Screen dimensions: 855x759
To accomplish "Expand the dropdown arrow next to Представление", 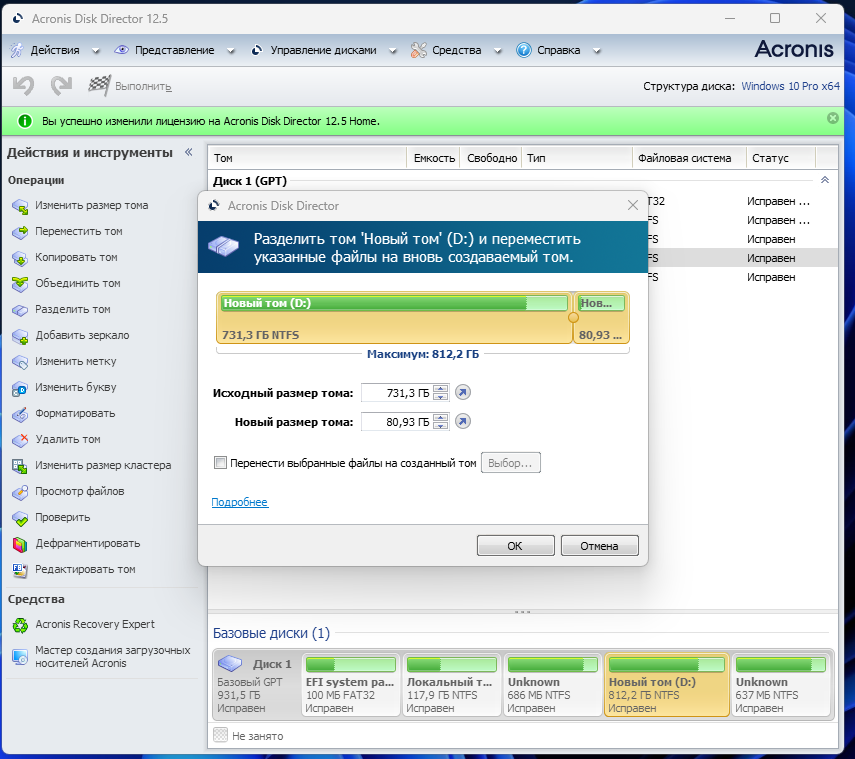I will (x=231, y=51).
